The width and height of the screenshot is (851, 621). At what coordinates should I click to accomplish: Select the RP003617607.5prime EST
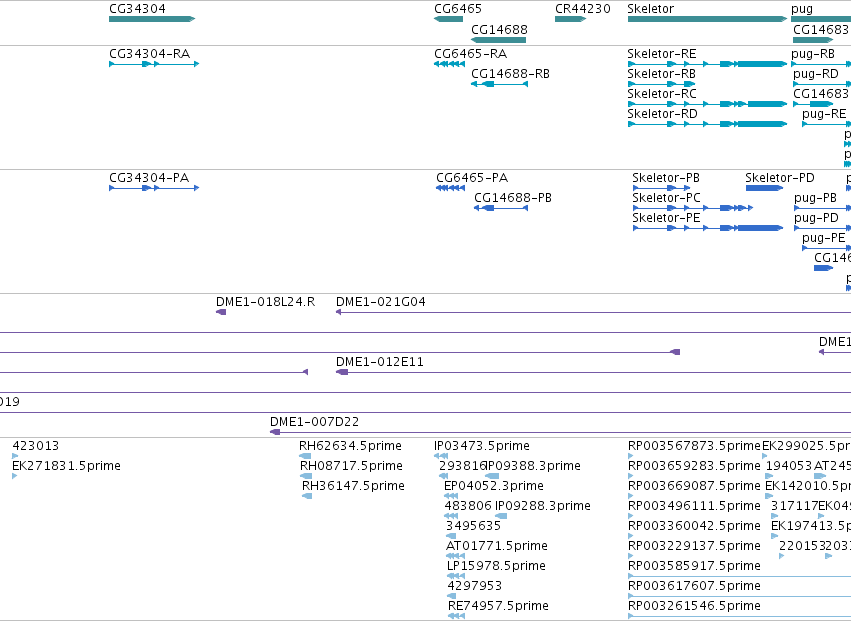[x=739, y=597]
